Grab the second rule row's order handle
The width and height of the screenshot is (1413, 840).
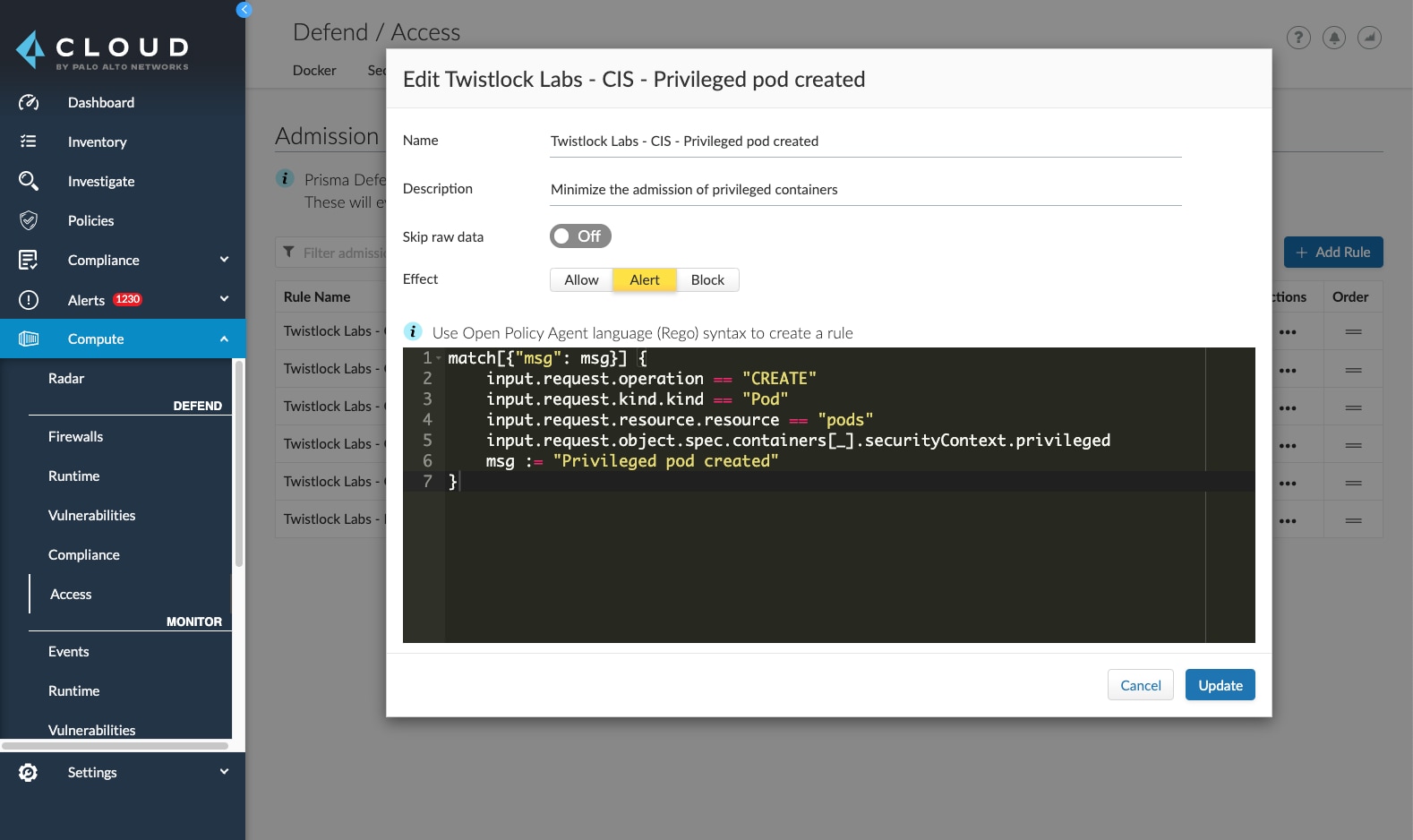click(1353, 370)
